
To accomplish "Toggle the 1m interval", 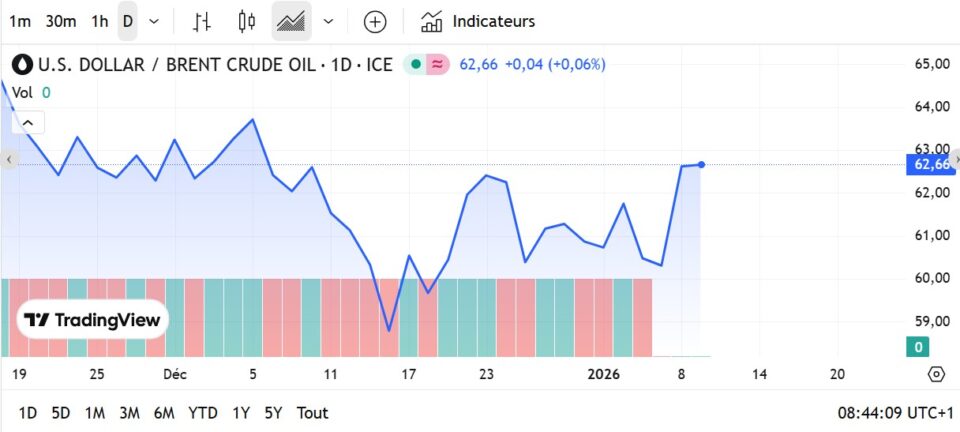I will [x=20, y=21].
